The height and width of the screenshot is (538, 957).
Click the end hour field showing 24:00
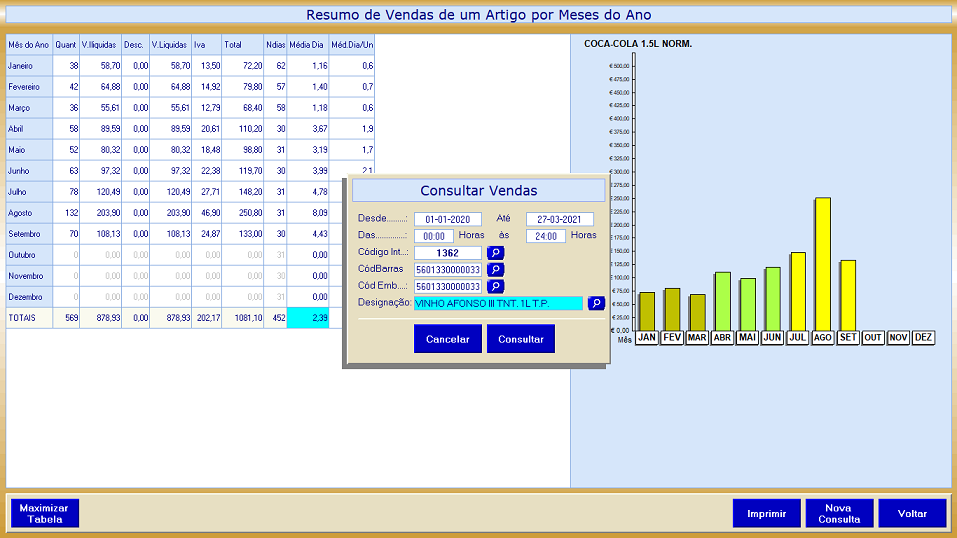pos(546,236)
